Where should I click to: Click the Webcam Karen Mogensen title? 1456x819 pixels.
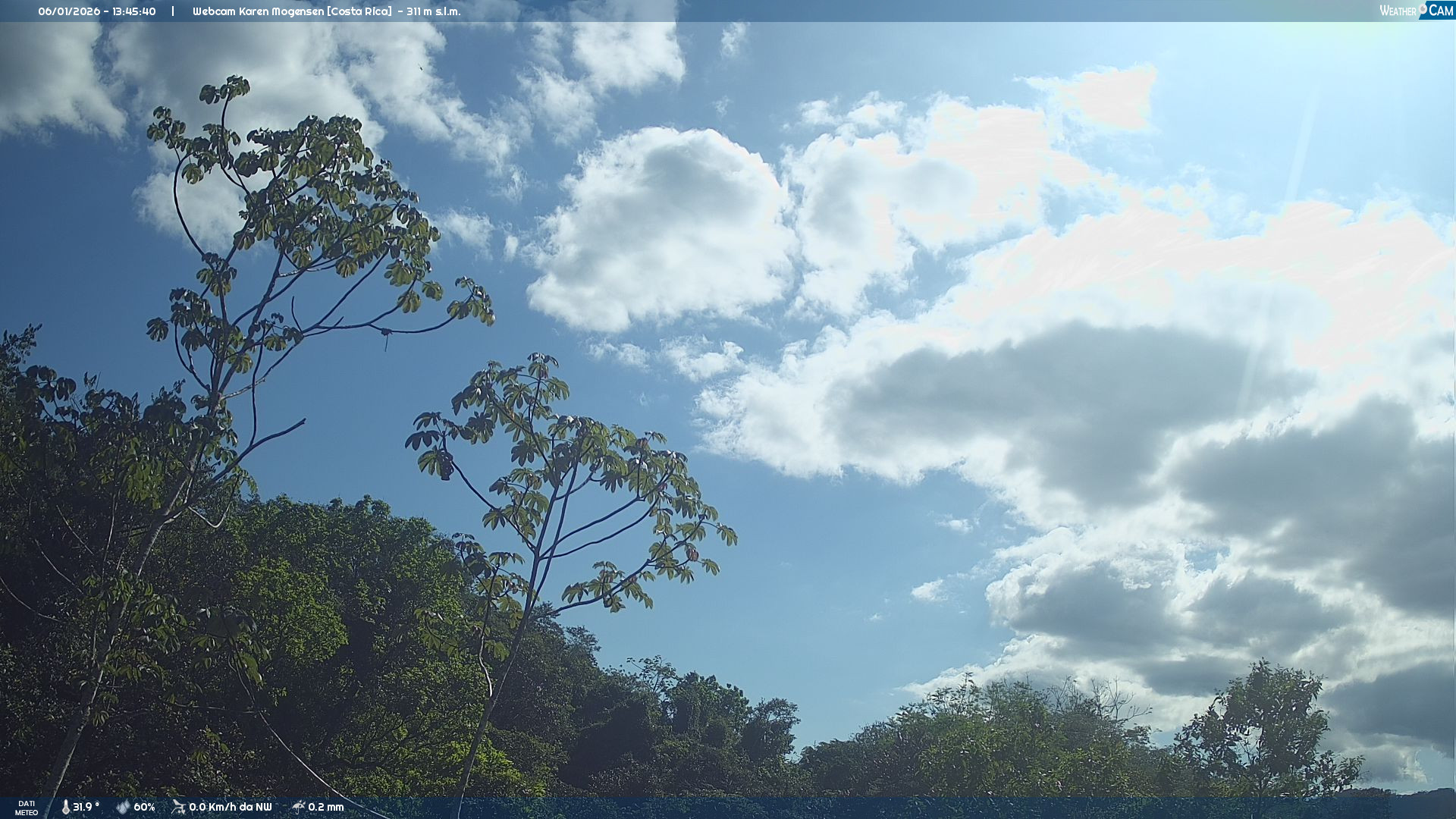tap(257, 11)
